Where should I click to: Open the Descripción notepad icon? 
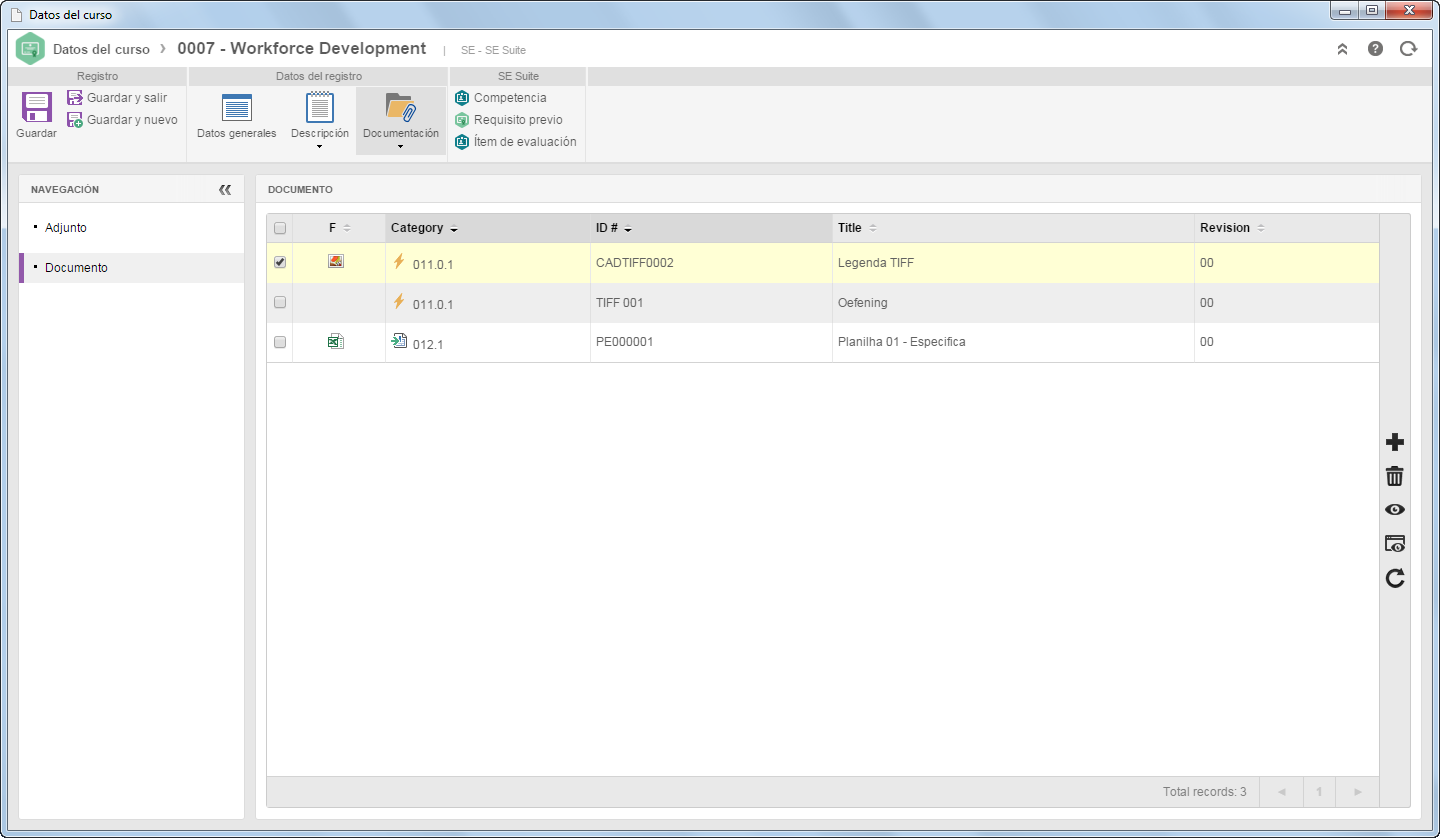pos(320,107)
